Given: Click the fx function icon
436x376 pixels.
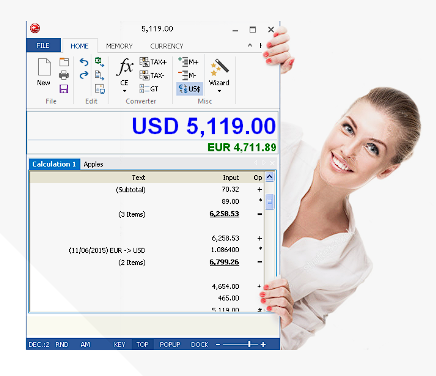Looking at the screenshot, I should 125,67.
